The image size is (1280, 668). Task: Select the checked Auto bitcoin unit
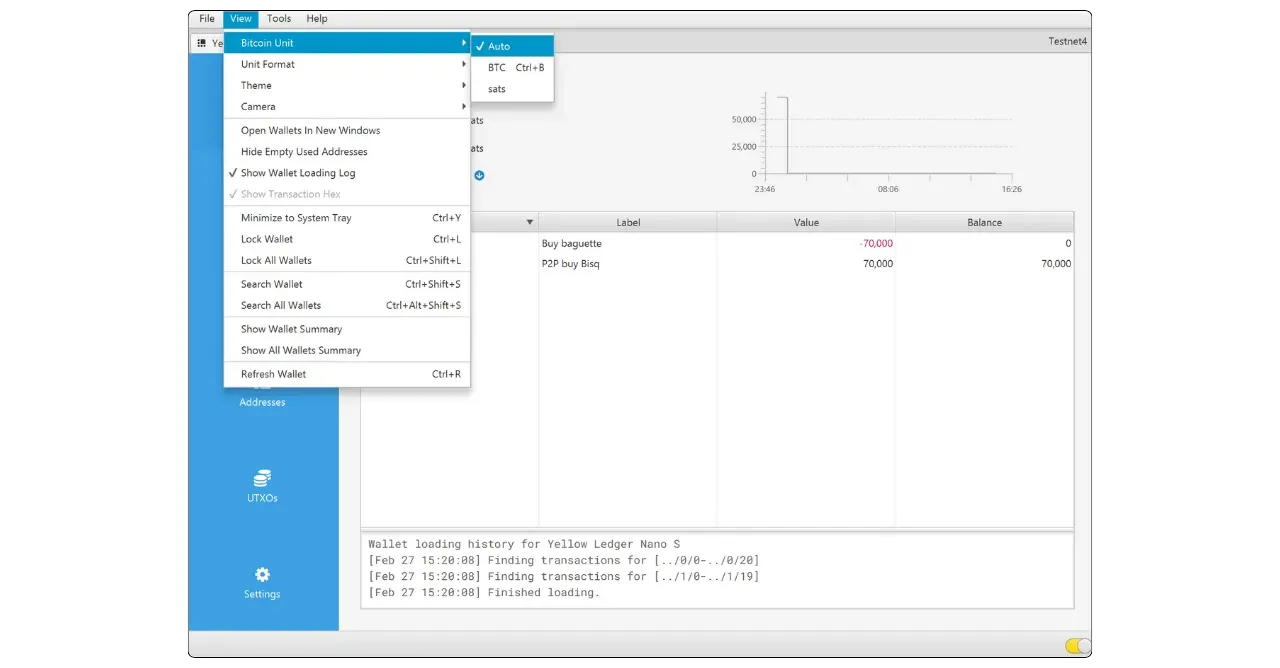click(499, 46)
